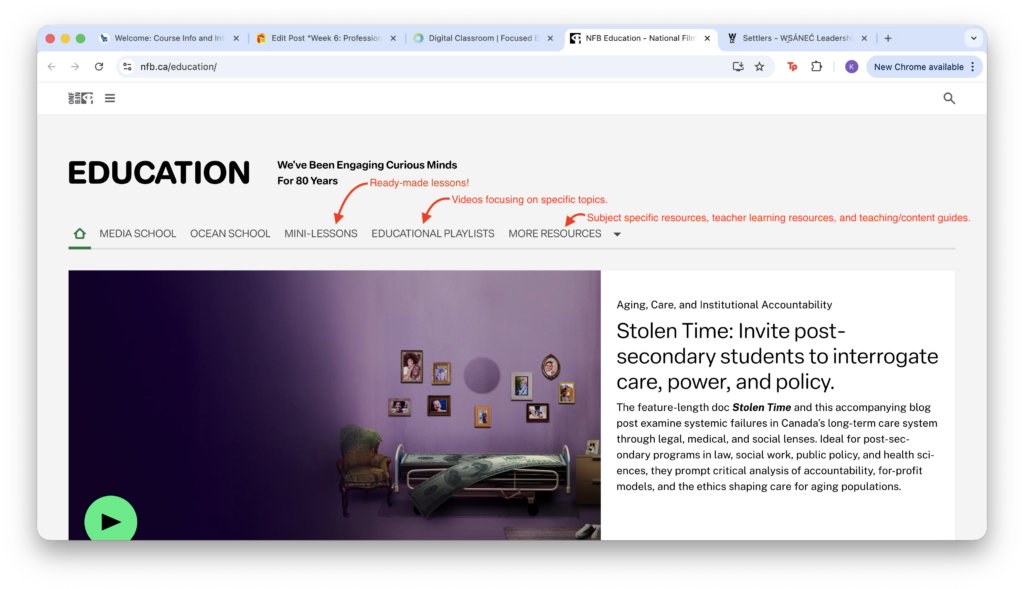Select Educational Playlists in navigation
The image size is (1024, 589).
pos(432,234)
